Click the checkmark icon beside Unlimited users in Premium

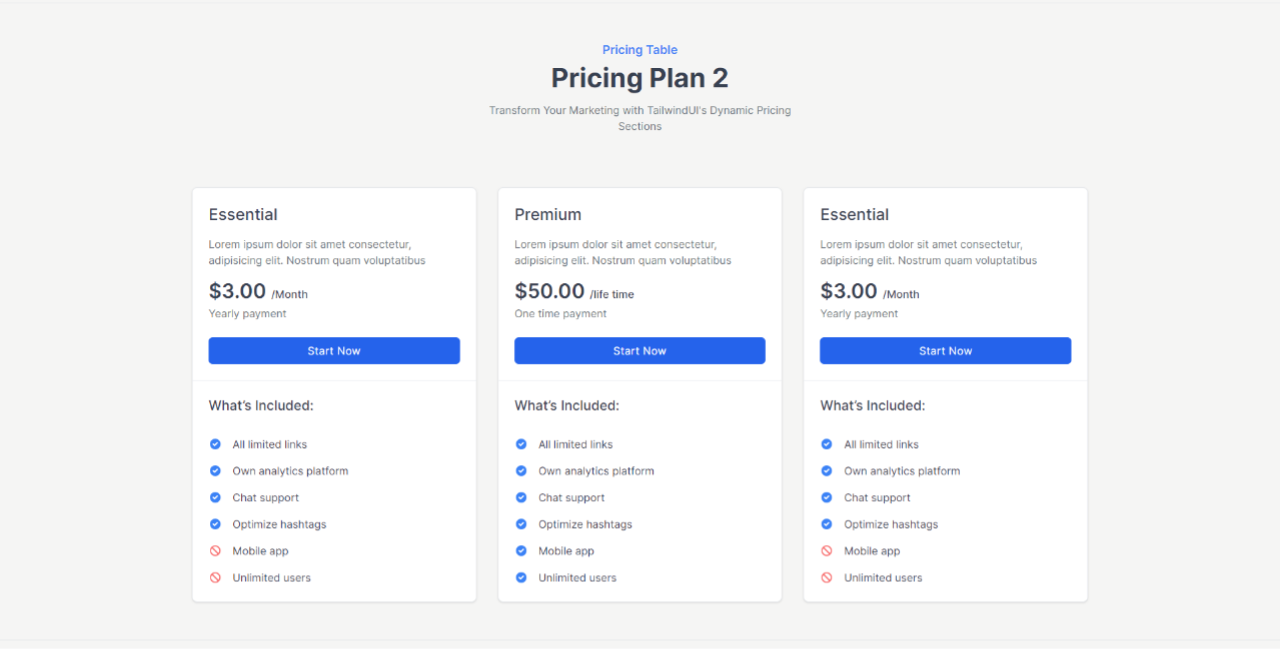521,578
